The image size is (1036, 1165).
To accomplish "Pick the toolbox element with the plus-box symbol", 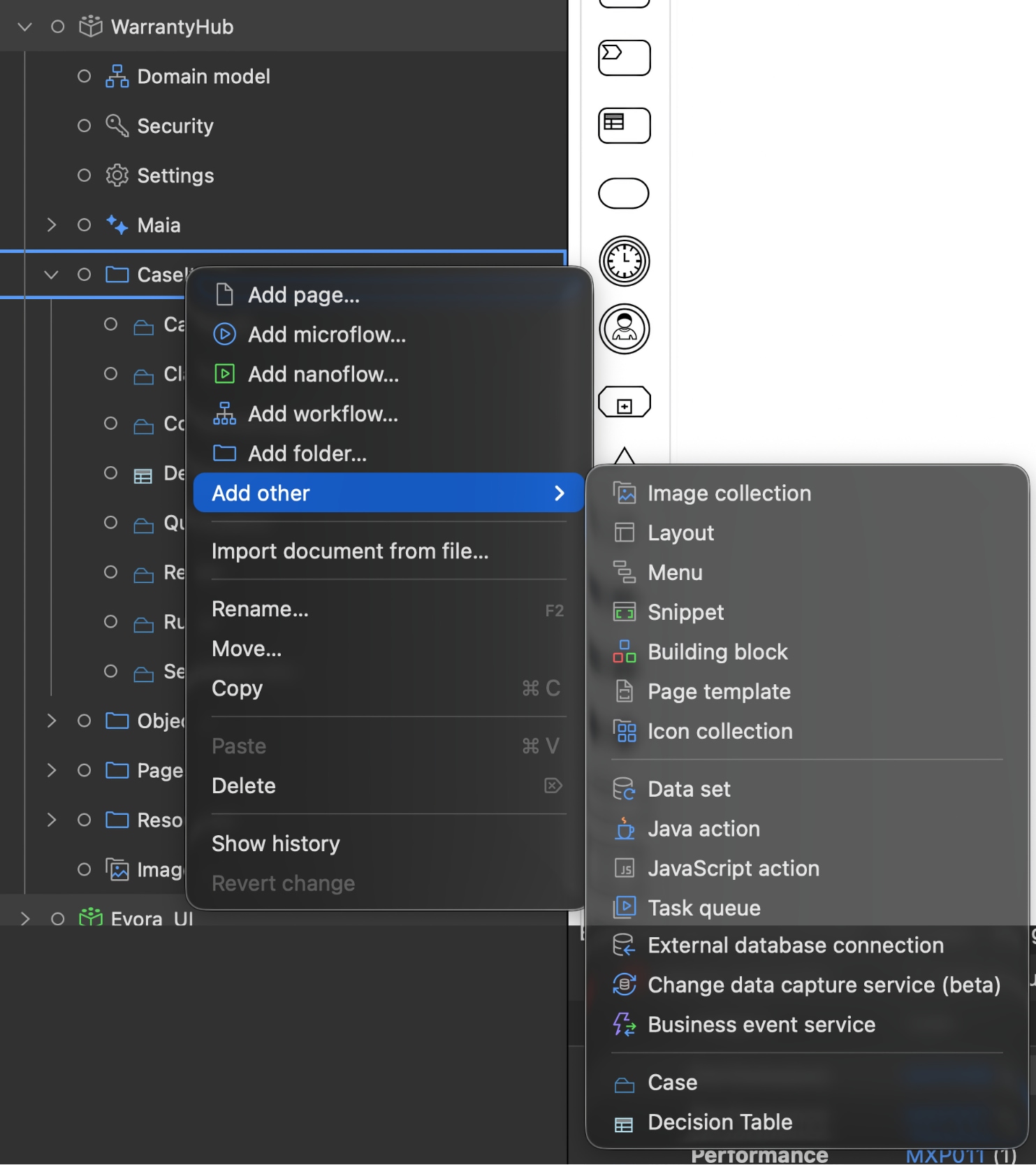I will (625, 403).
